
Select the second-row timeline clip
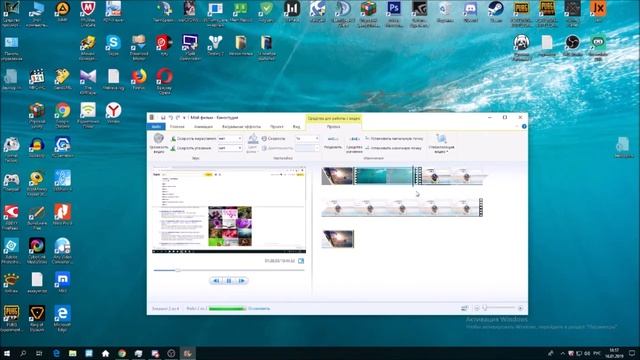click(x=402, y=207)
